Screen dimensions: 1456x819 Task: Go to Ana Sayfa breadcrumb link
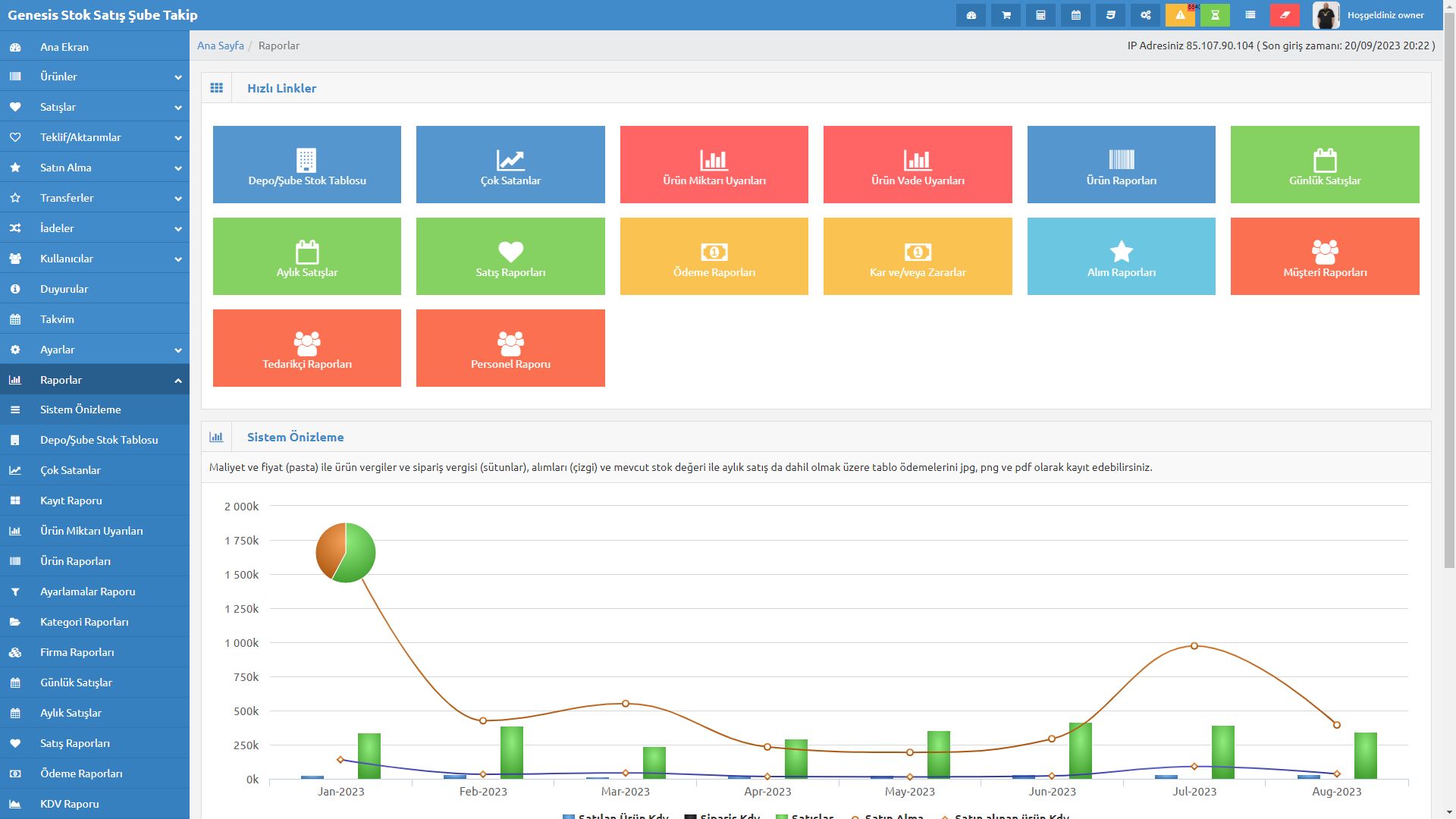pyautogui.click(x=220, y=45)
